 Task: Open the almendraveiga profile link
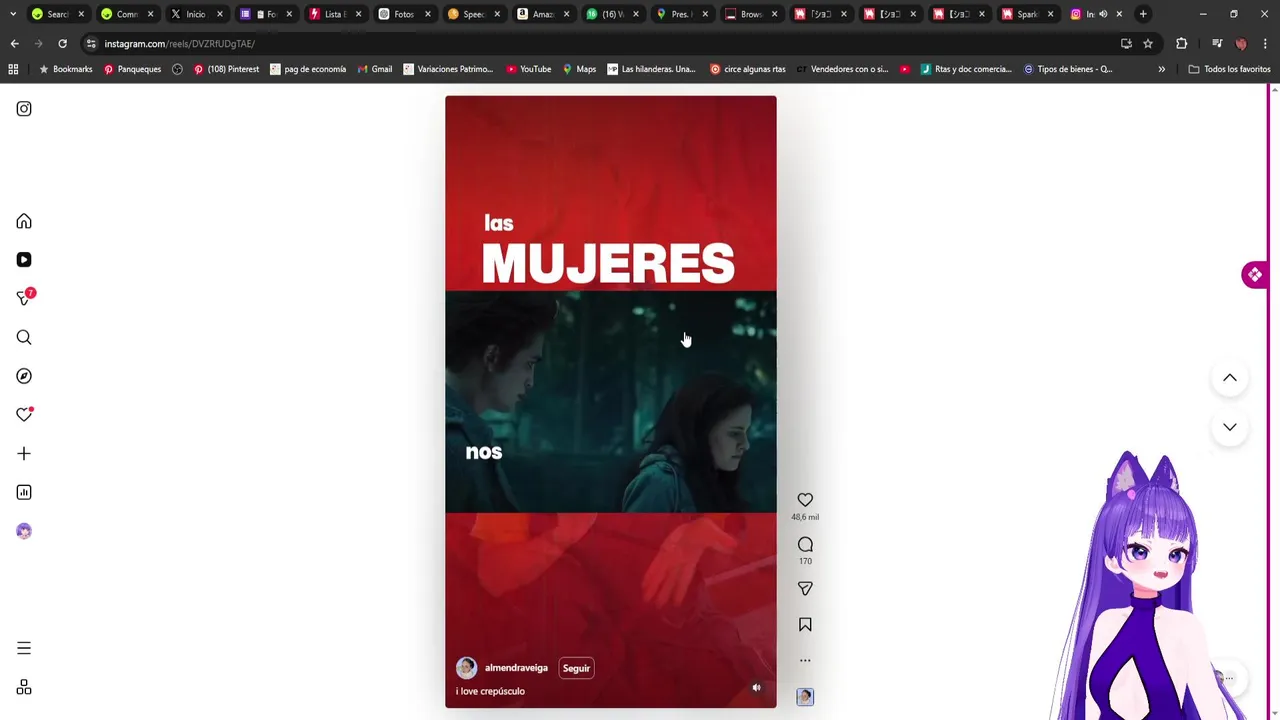tap(516, 668)
